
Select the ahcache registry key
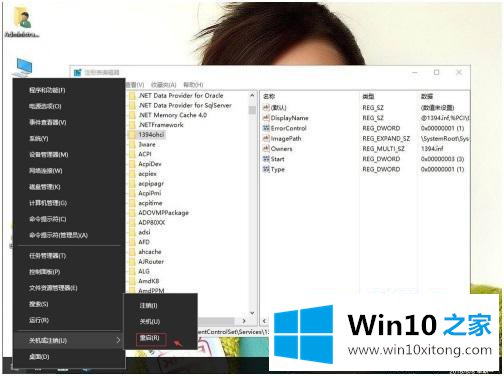click(150, 252)
